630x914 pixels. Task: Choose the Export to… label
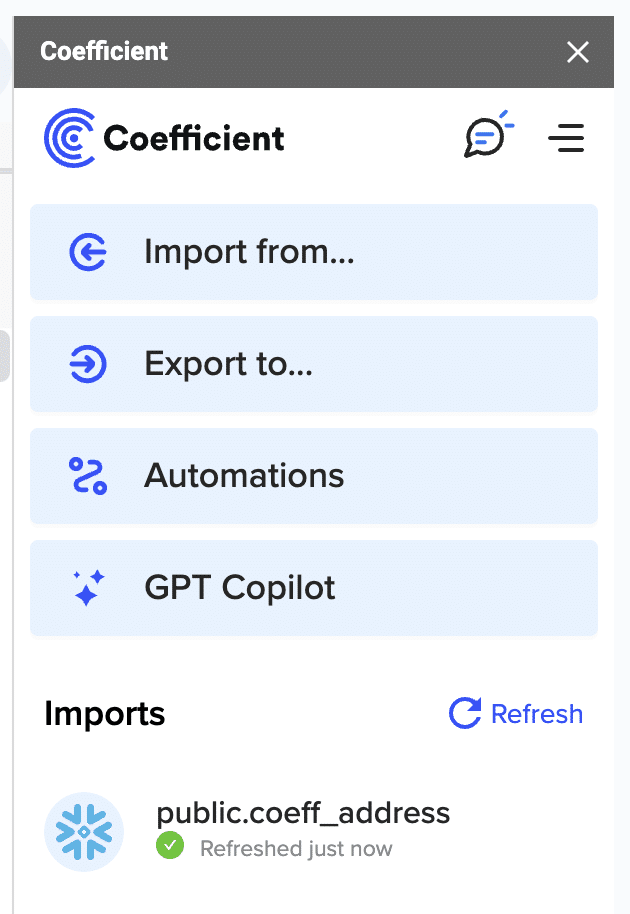coord(229,364)
